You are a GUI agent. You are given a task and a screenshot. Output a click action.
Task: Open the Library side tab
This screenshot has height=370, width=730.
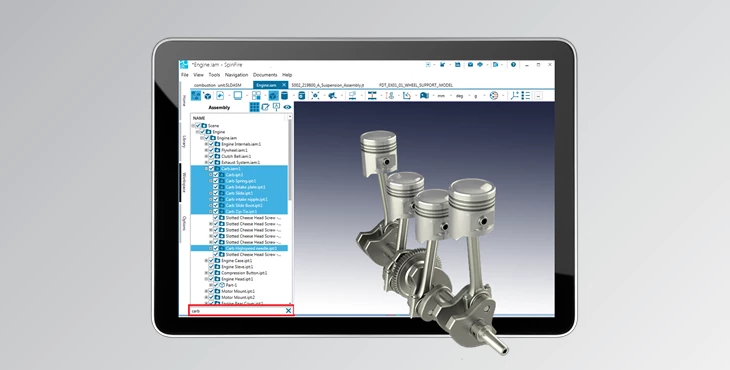184,141
